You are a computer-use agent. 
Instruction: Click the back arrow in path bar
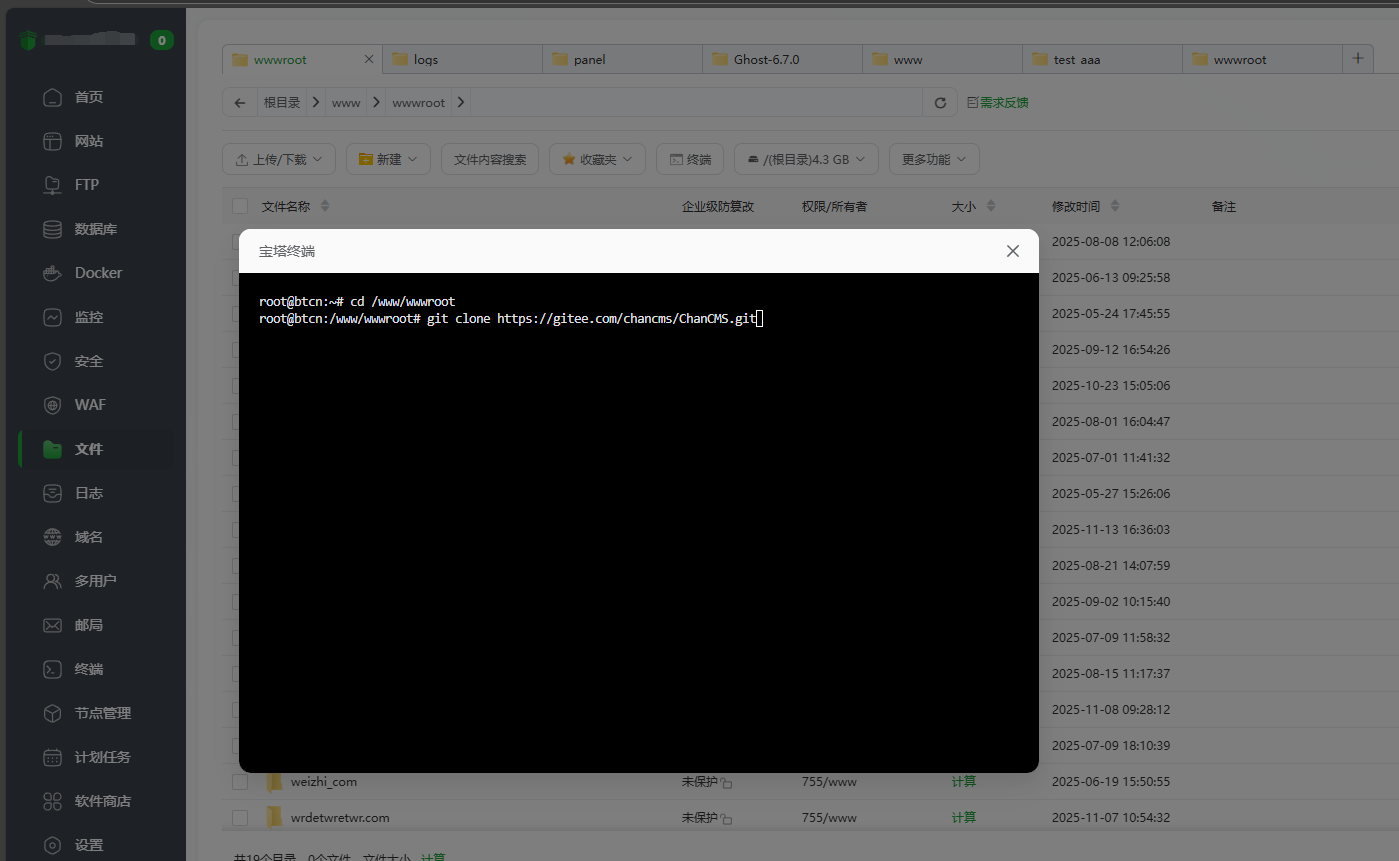click(240, 103)
